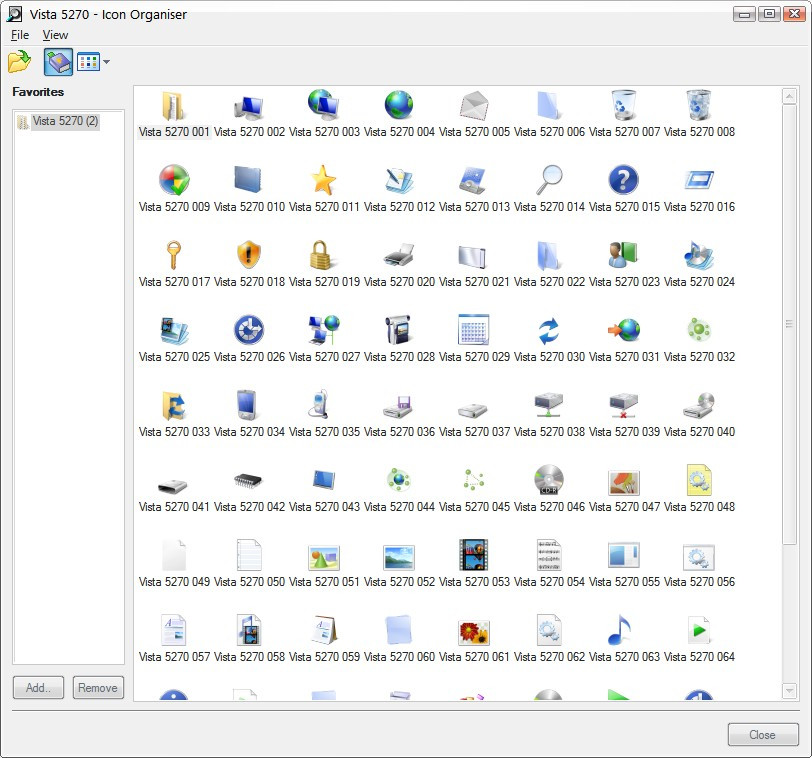Select the gear document icon Vista 5270 048

click(x=699, y=480)
